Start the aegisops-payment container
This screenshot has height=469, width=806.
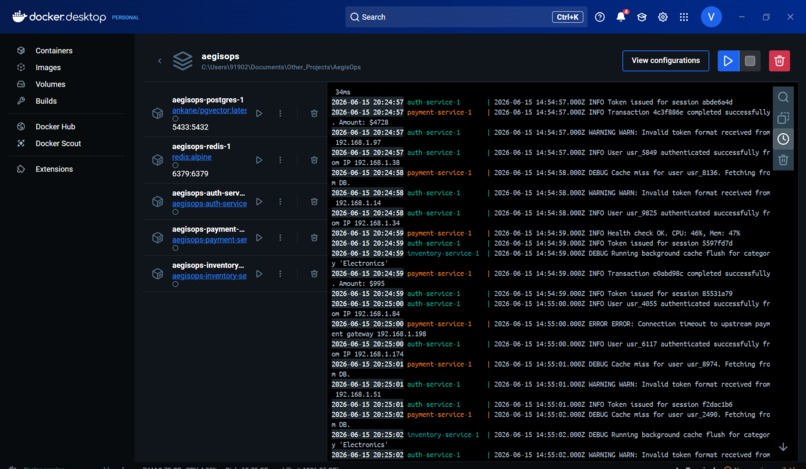pyautogui.click(x=259, y=238)
